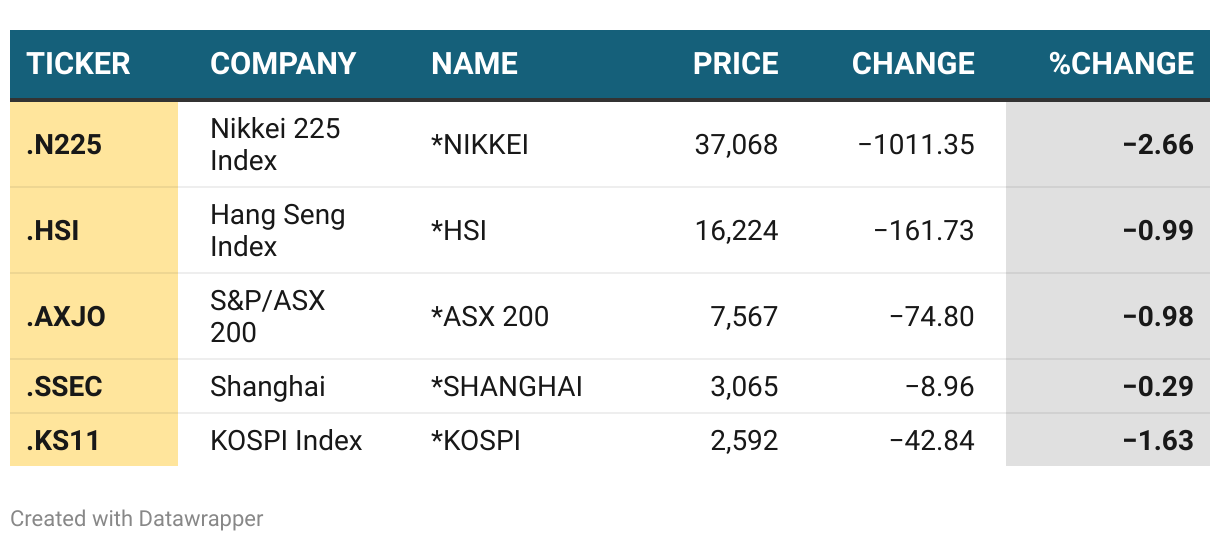This screenshot has width=1220, height=542.
Task: Click the *ASX 200 name cell
Action: [490, 317]
